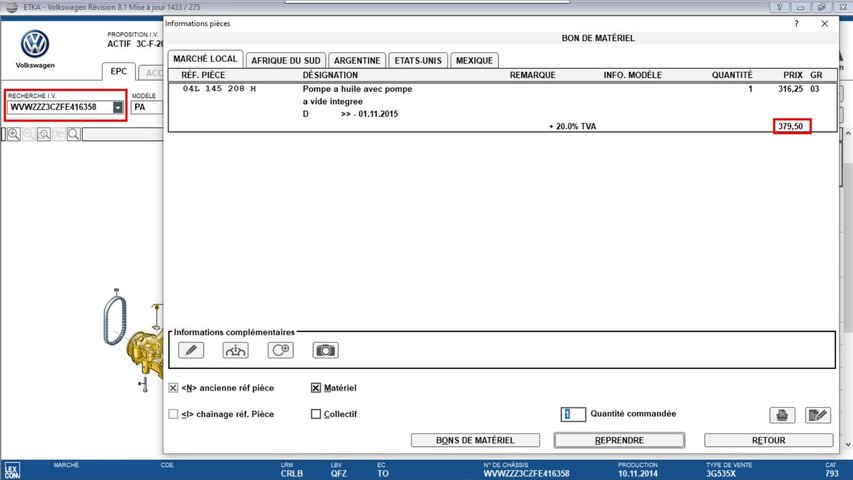853x480 pixels.
Task: Click the type de vente 3G535X
Action: click(721, 473)
